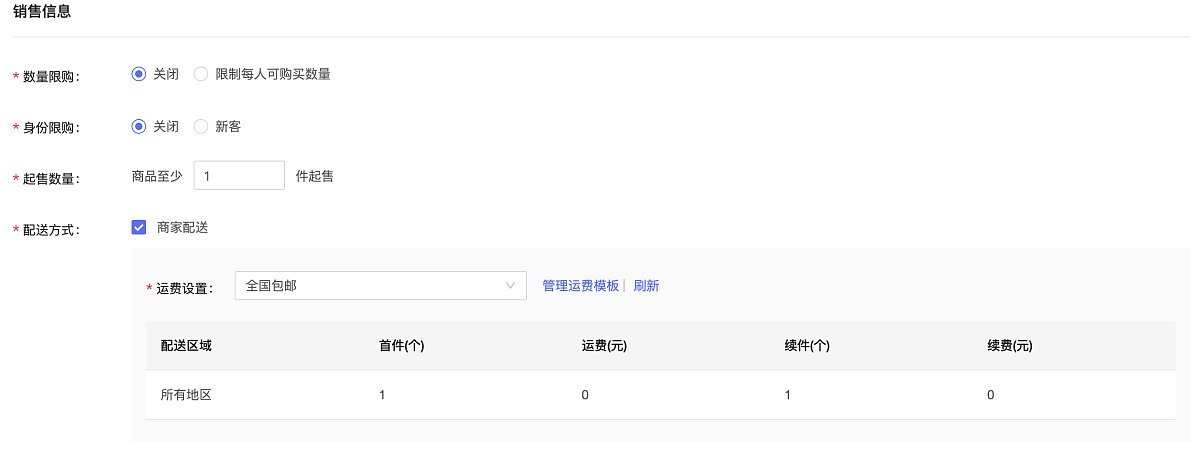Choose 限制每人可购买数量 radio option

pyautogui.click(x=201, y=74)
